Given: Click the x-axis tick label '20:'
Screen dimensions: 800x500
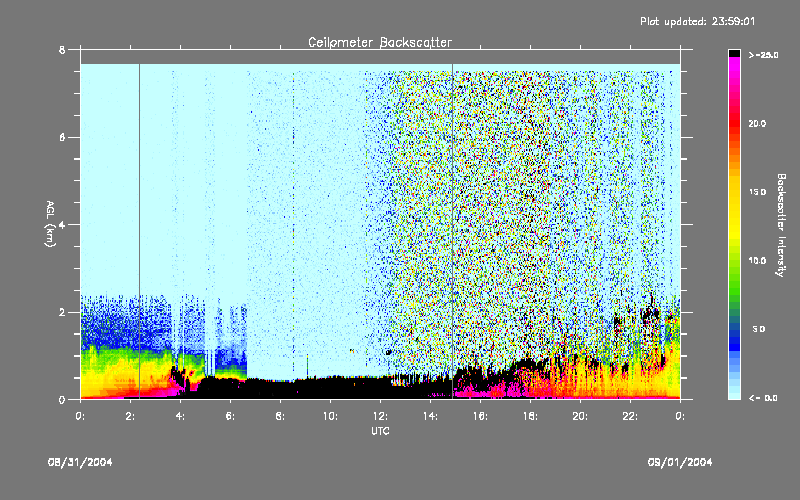Looking at the screenshot, I should pos(580,416).
